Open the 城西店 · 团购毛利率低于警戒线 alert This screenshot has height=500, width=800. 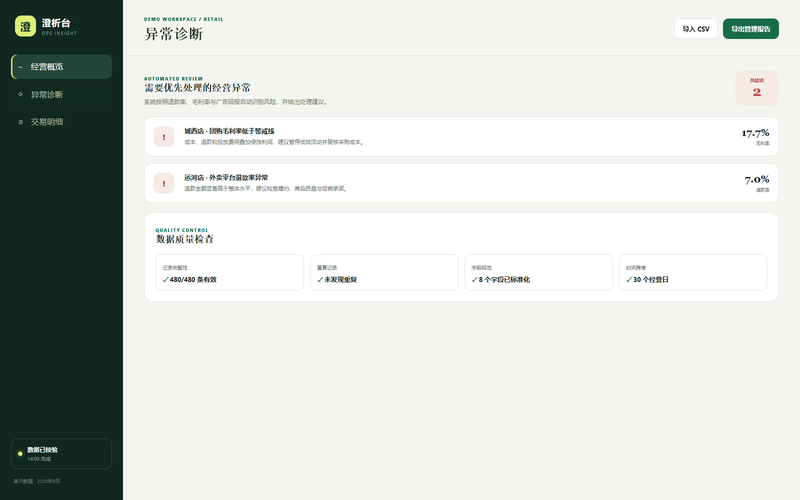coord(461,136)
